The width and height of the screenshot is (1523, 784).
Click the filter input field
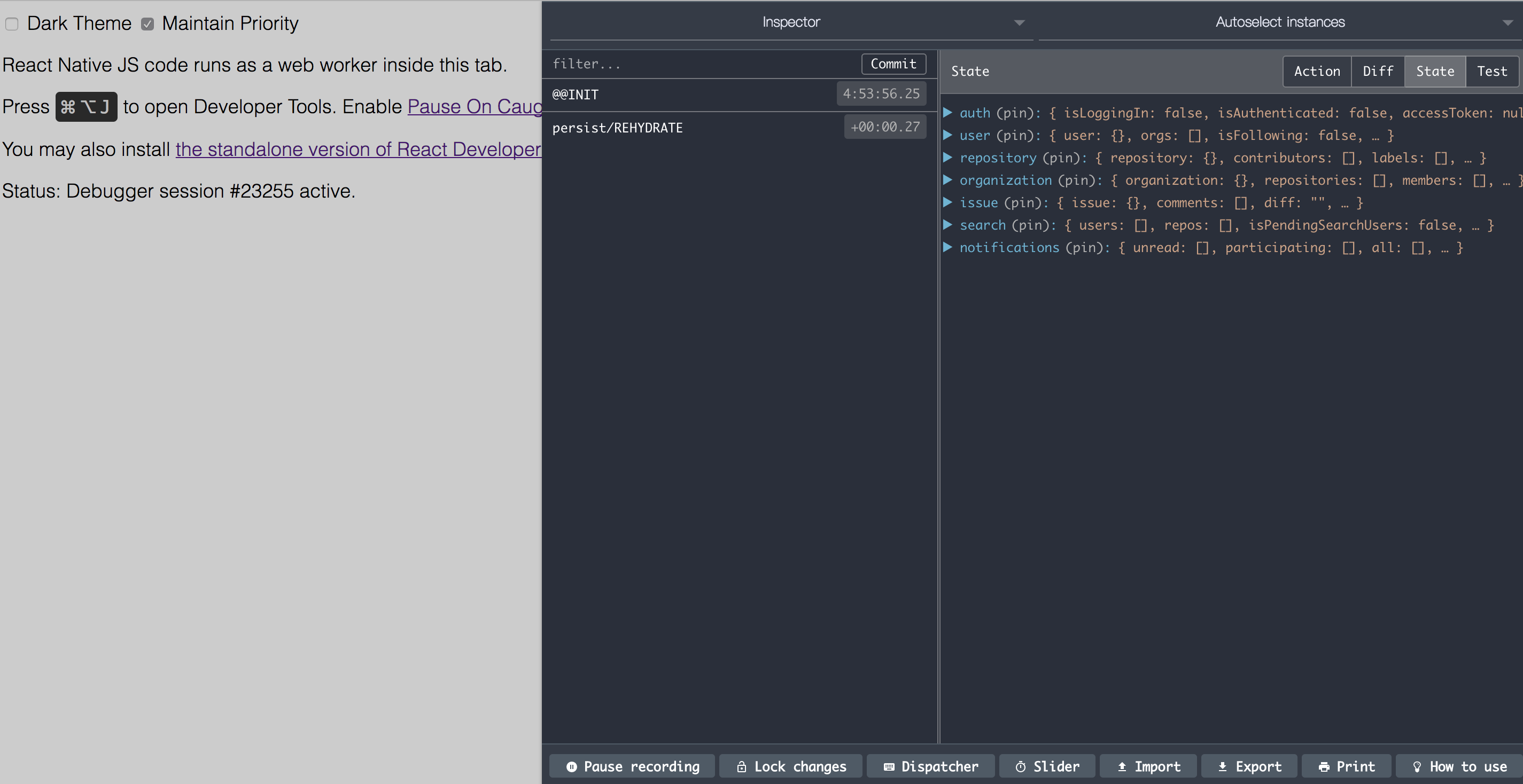[704, 64]
